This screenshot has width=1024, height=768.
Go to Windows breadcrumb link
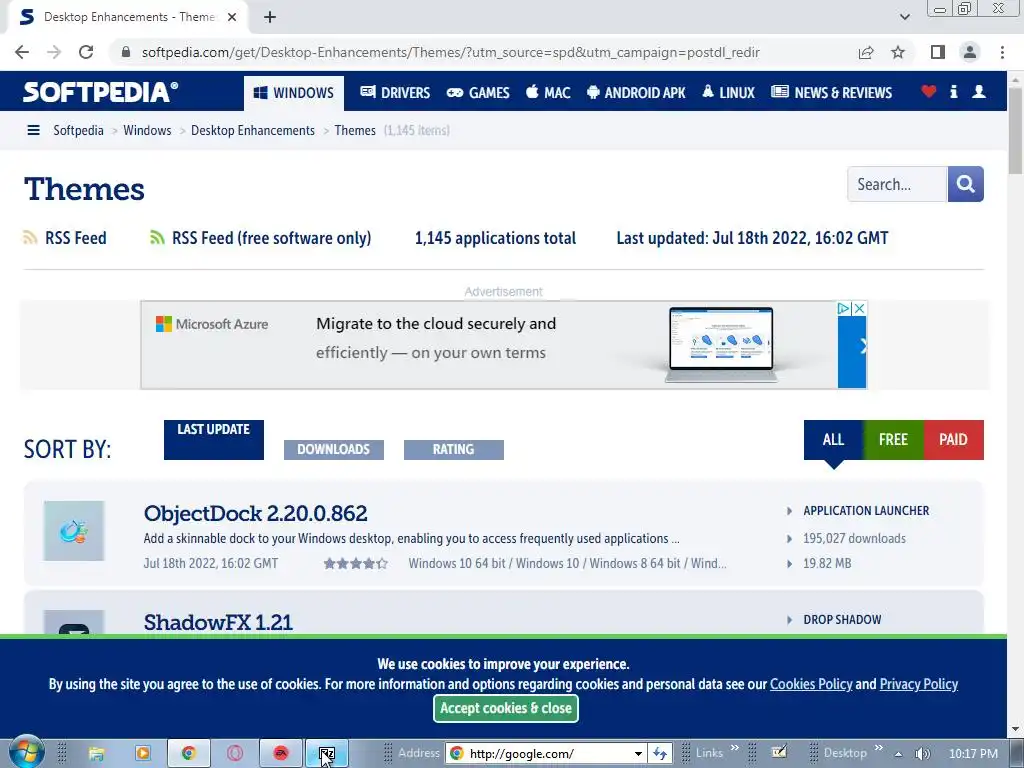point(147,130)
